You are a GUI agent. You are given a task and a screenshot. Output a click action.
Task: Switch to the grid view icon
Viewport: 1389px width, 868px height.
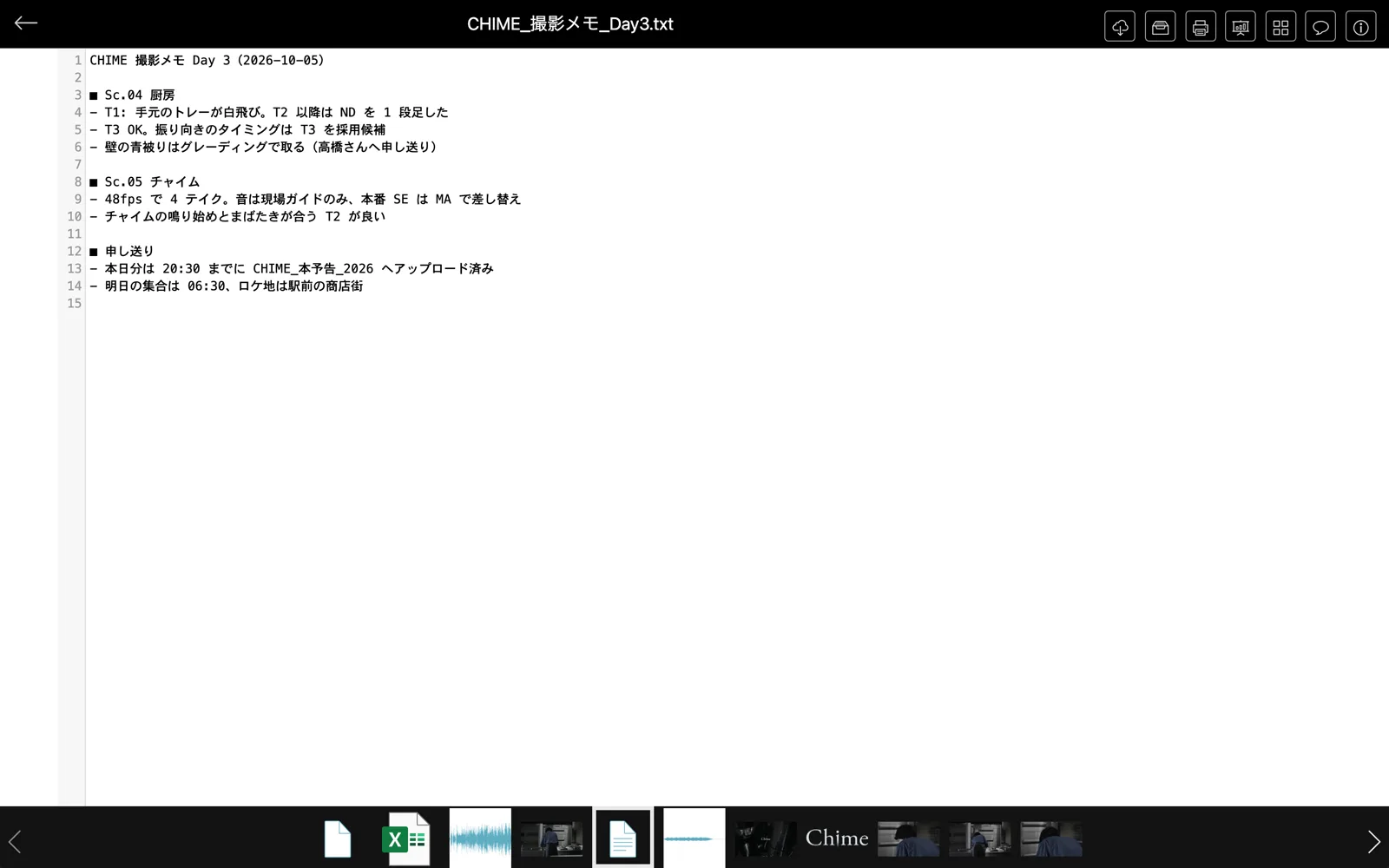tap(1280, 27)
